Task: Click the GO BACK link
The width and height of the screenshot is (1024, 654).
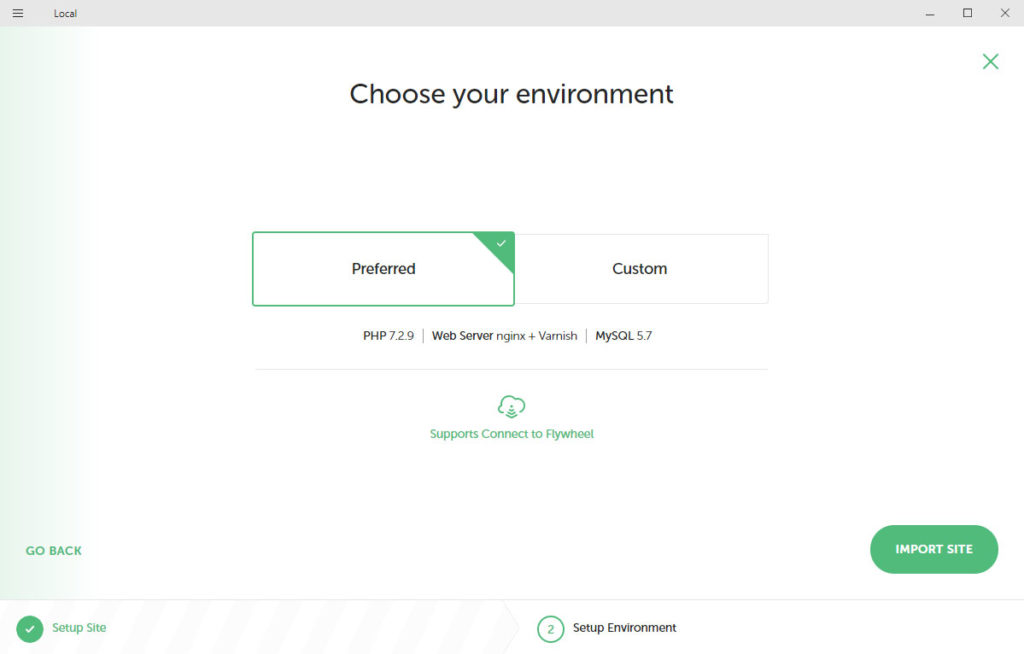Action: tap(54, 550)
